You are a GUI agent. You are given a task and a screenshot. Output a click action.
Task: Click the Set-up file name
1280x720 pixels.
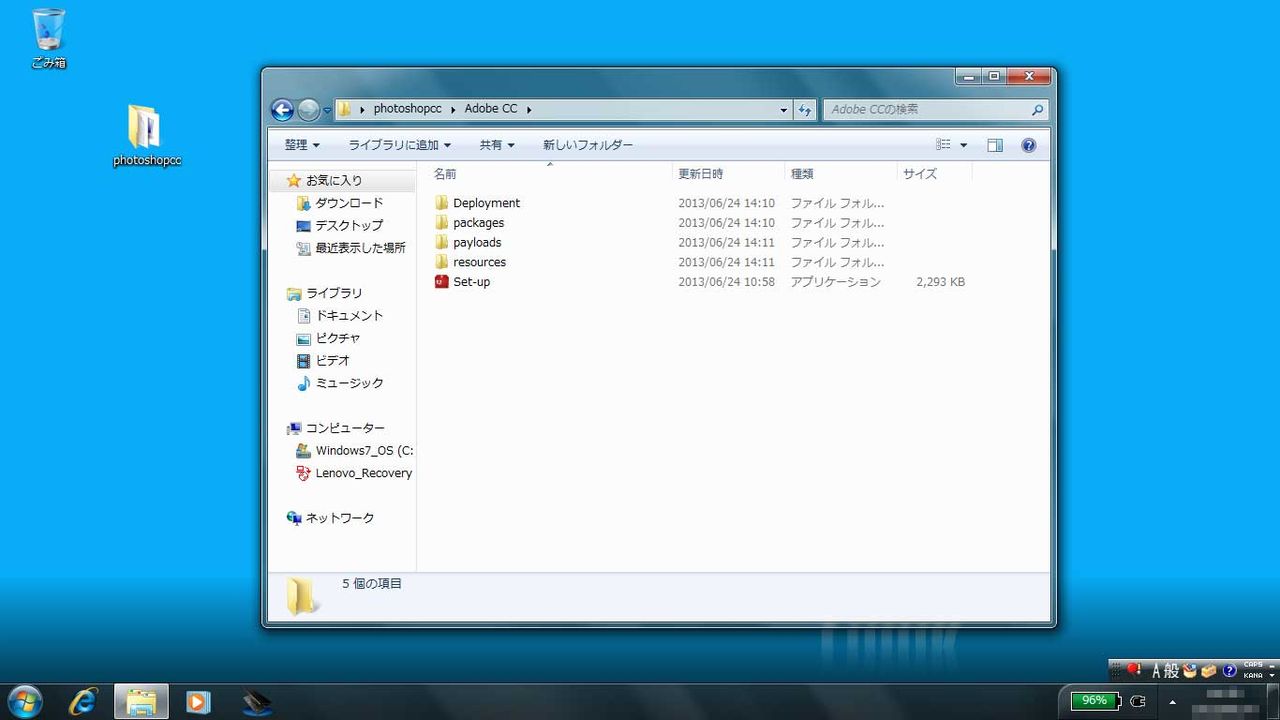click(472, 282)
